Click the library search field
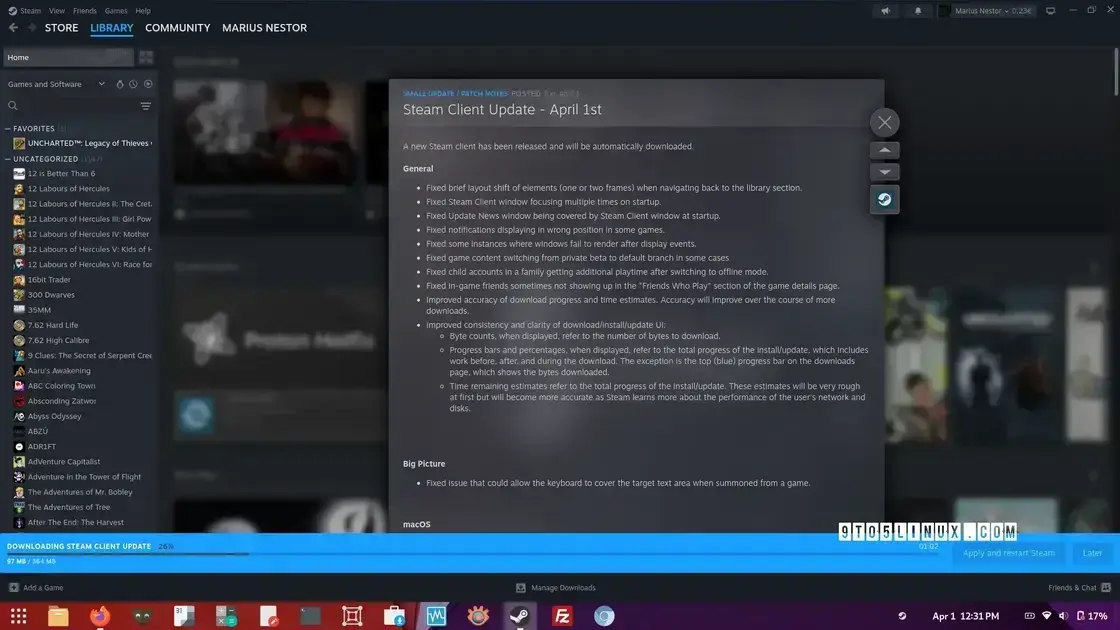Screen dimensions: 1120x630 [x=71, y=106]
